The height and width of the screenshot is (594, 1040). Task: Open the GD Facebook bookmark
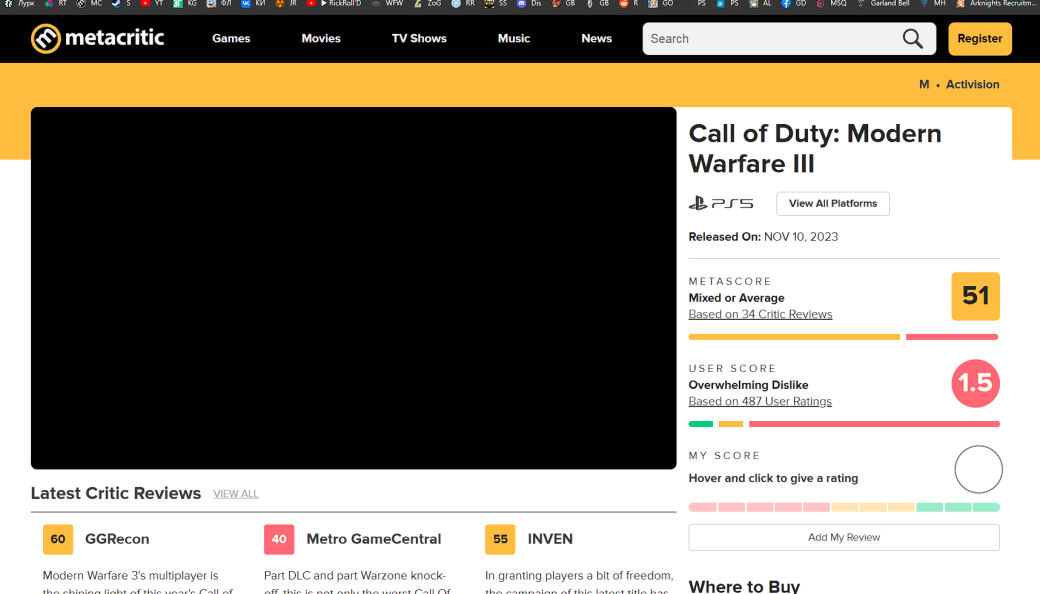(x=794, y=3)
